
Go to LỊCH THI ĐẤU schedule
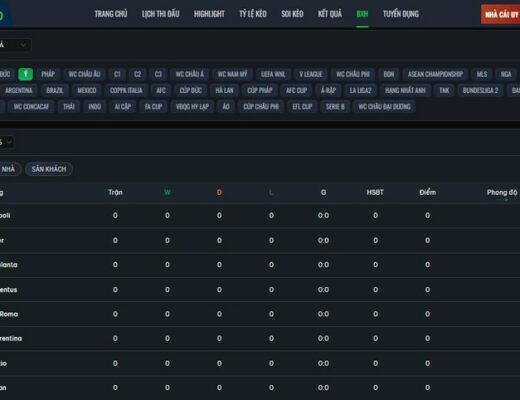[x=161, y=14]
